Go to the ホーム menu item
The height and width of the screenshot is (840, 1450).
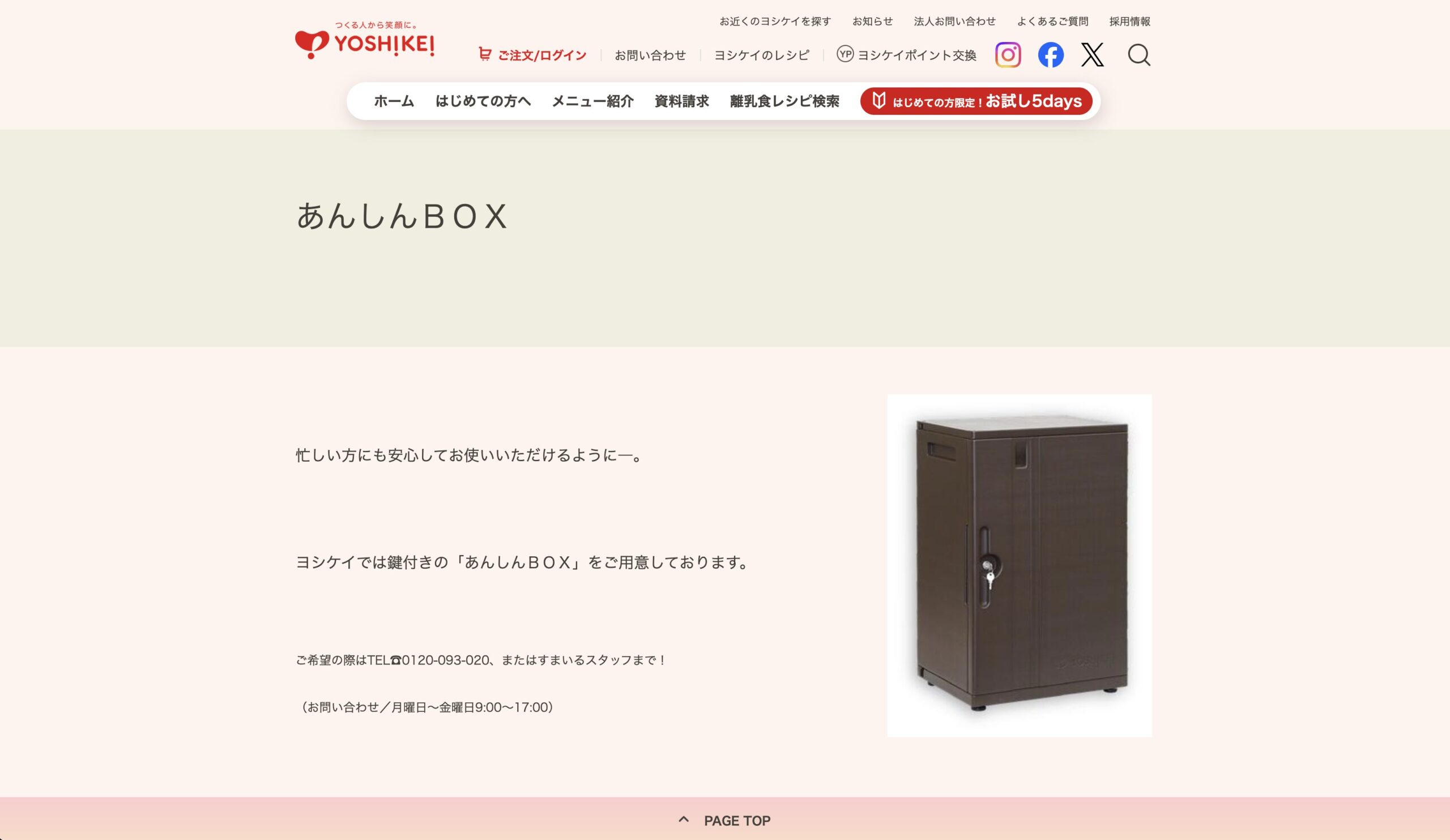394,101
